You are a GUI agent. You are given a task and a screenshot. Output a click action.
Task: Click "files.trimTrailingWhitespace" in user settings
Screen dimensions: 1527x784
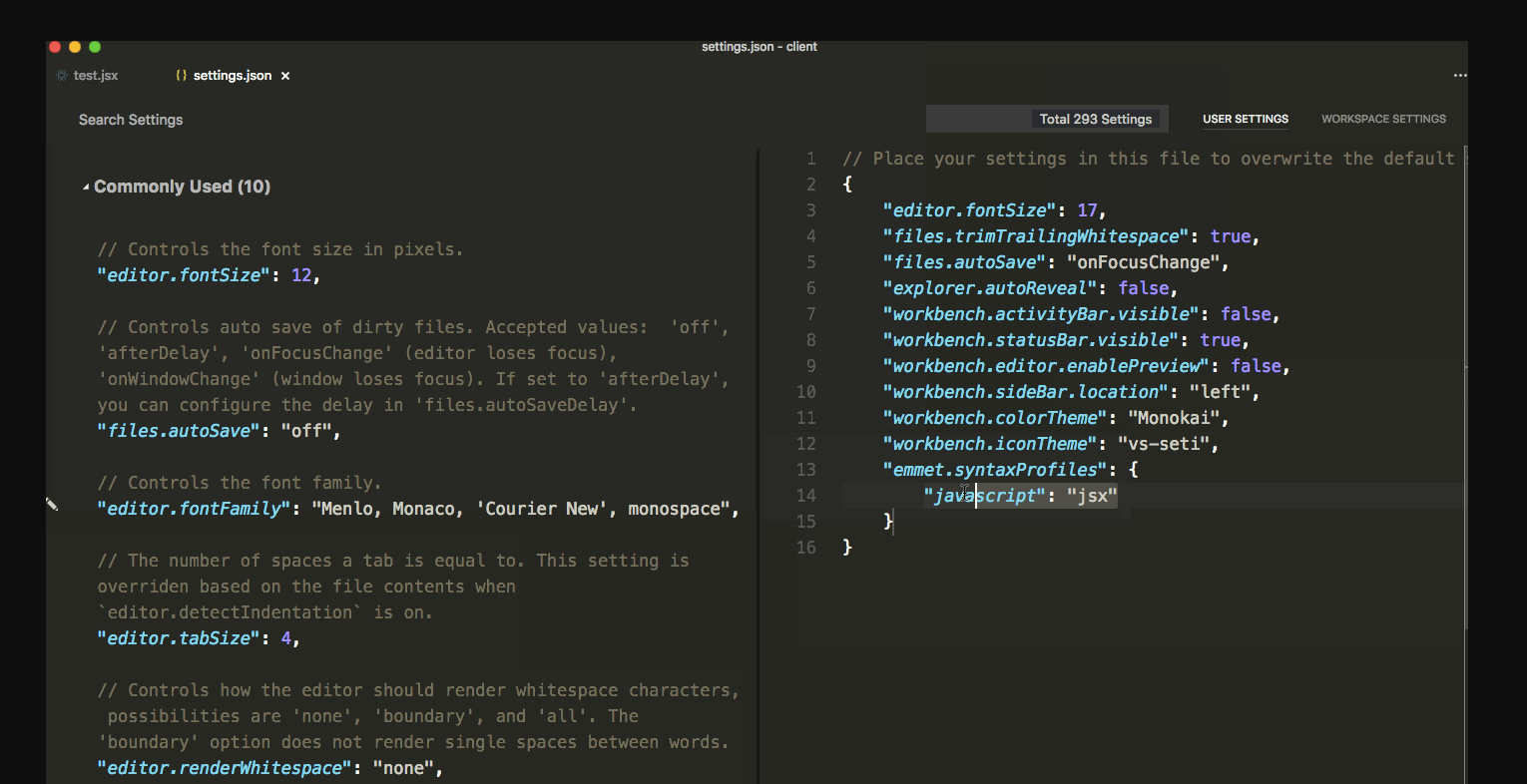coord(1035,236)
